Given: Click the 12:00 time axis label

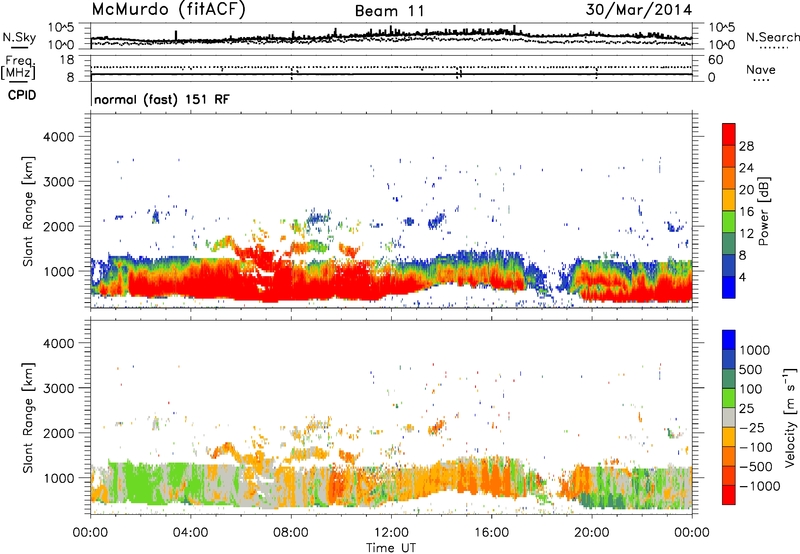Looking at the screenshot, I should click(x=391, y=533).
